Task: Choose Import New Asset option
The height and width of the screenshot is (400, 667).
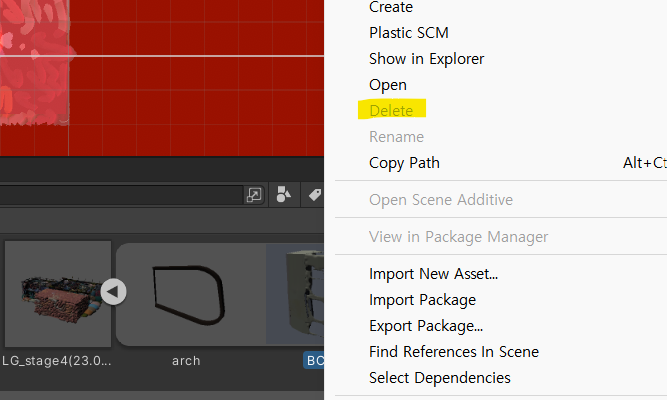Action: [x=433, y=274]
